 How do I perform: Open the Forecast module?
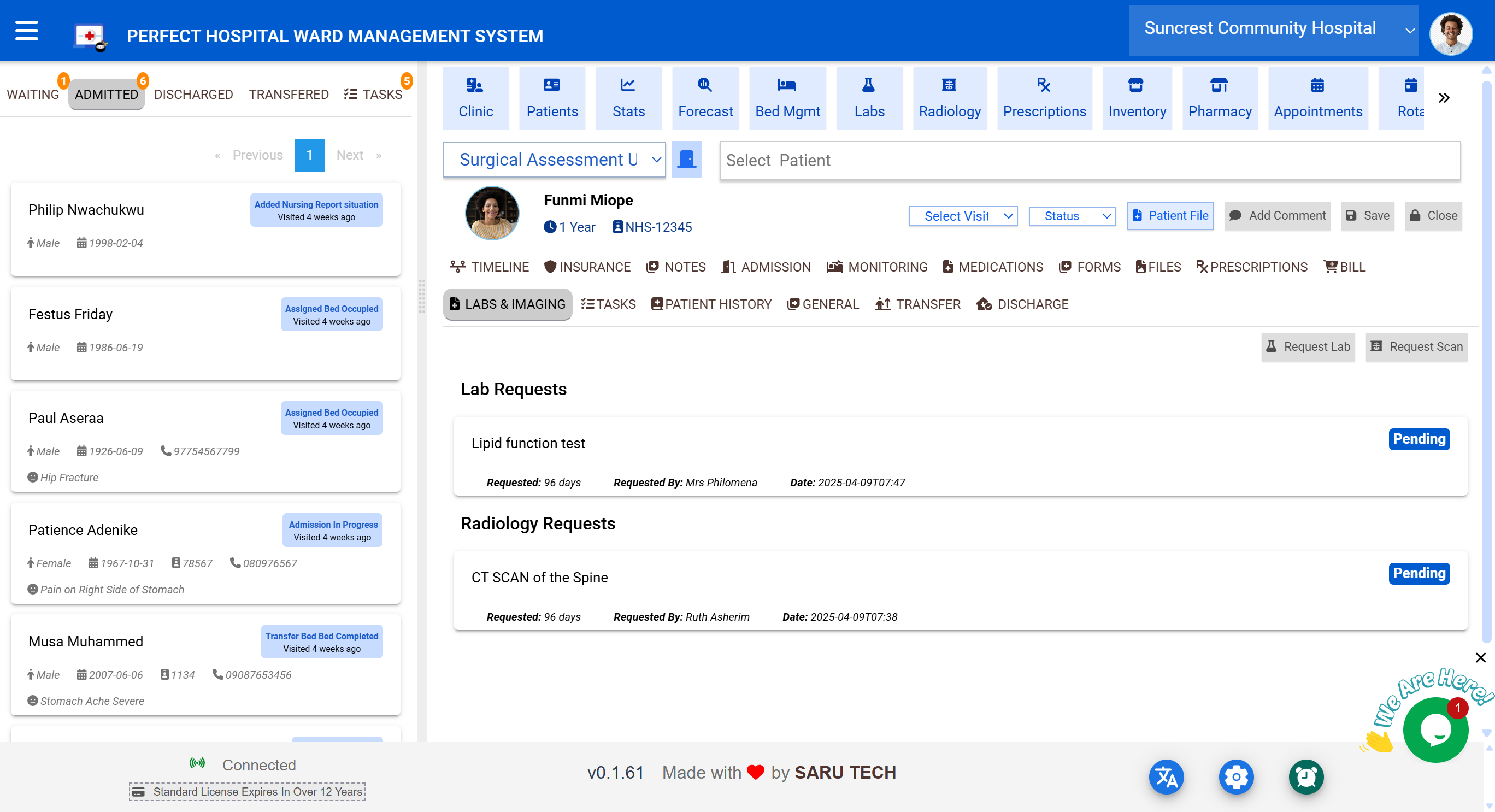coord(705,98)
